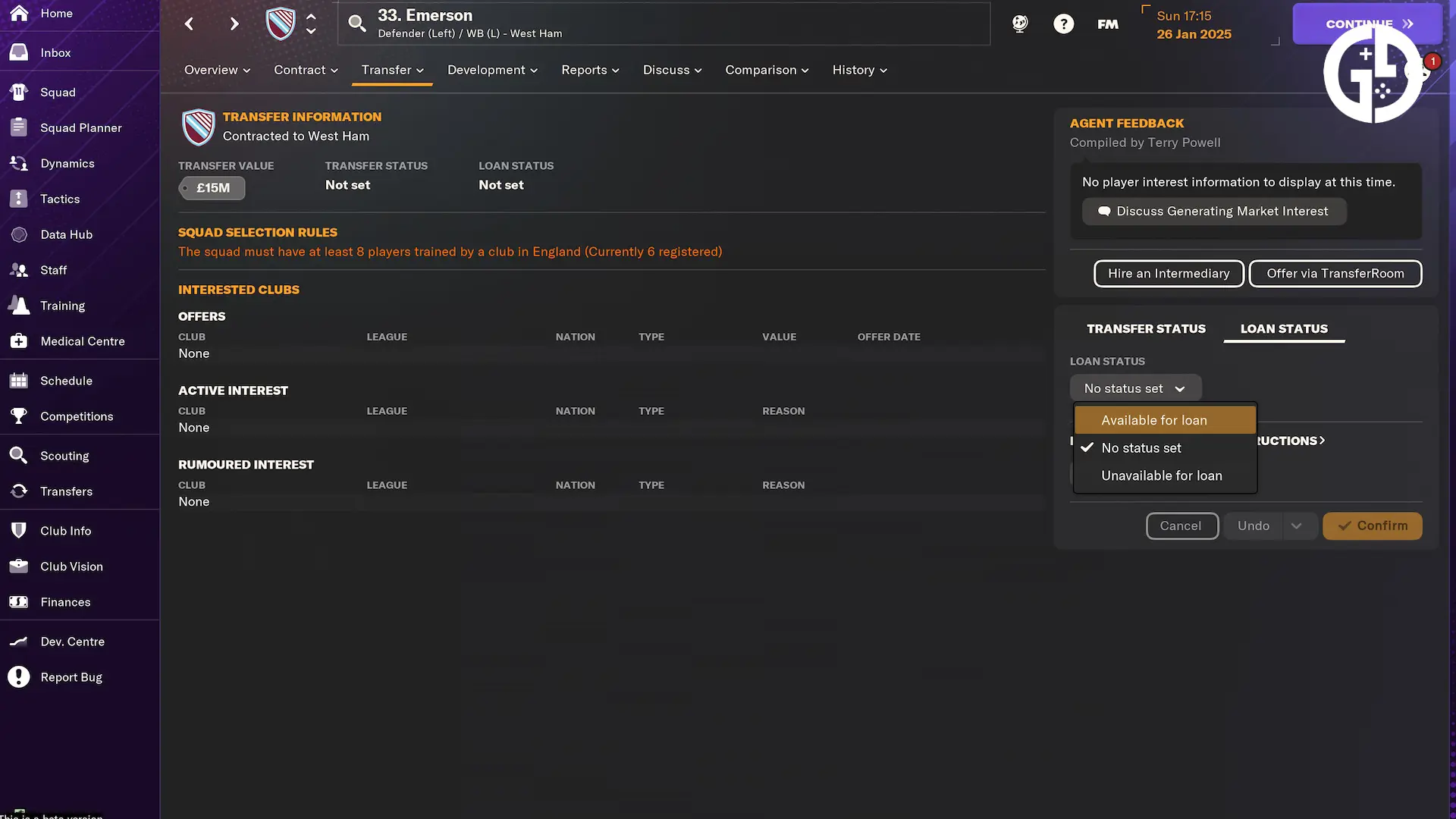Select the Tactics clipboard icon in sidebar
The image size is (1456, 819).
19,199
